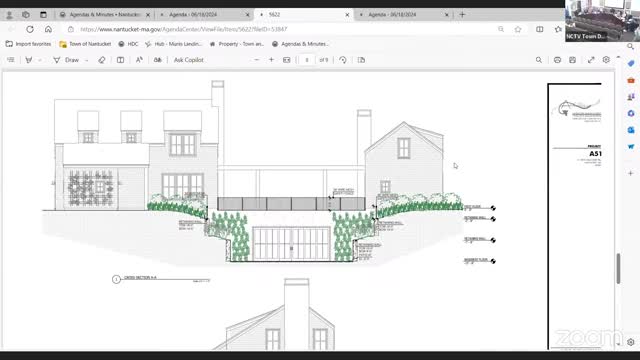The image size is (640, 360).
Task: Zoom out the PDF
Action: (x=257, y=60)
